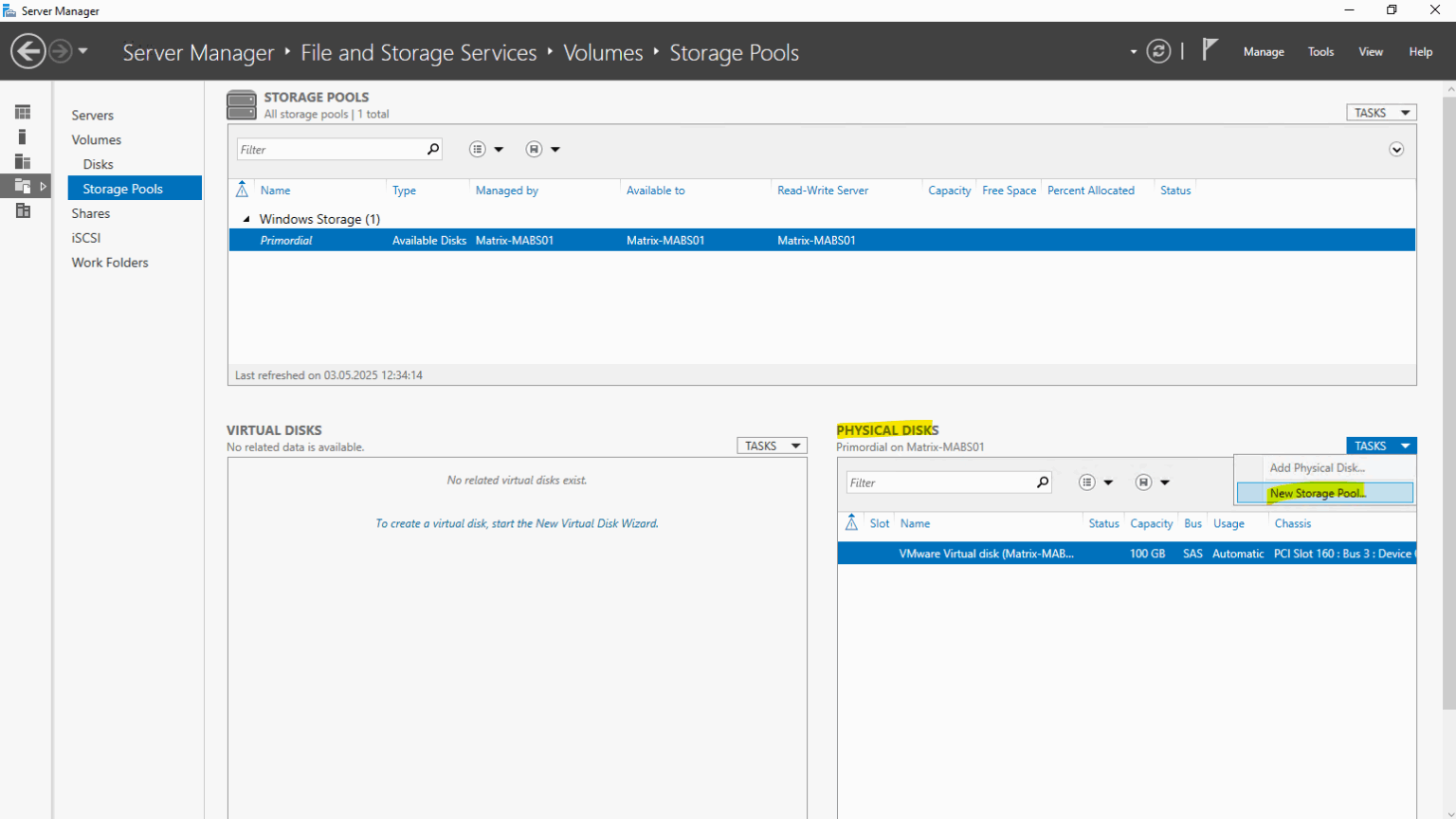Image resolution: width=1456 pixels, height=819 pixels.
Task: Open Dashboard icon in left sidebar
Action: tap(23, 112)
